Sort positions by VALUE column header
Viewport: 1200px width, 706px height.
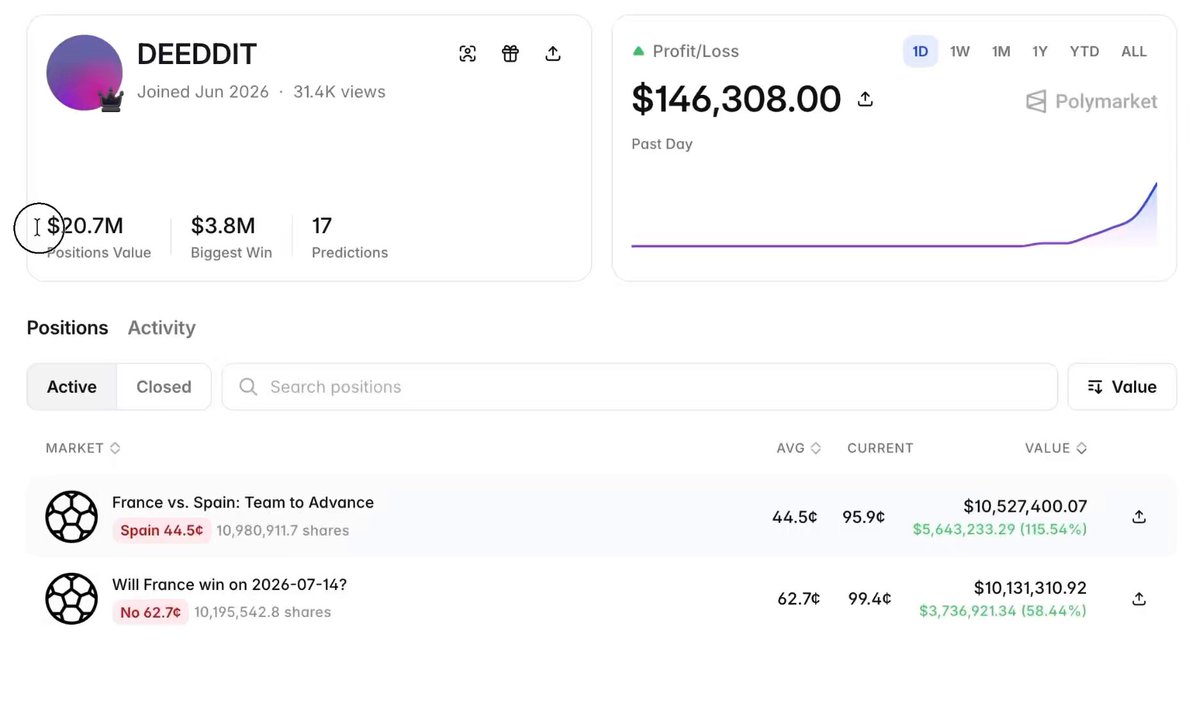pyautogui.click(x=1056, y=448)
